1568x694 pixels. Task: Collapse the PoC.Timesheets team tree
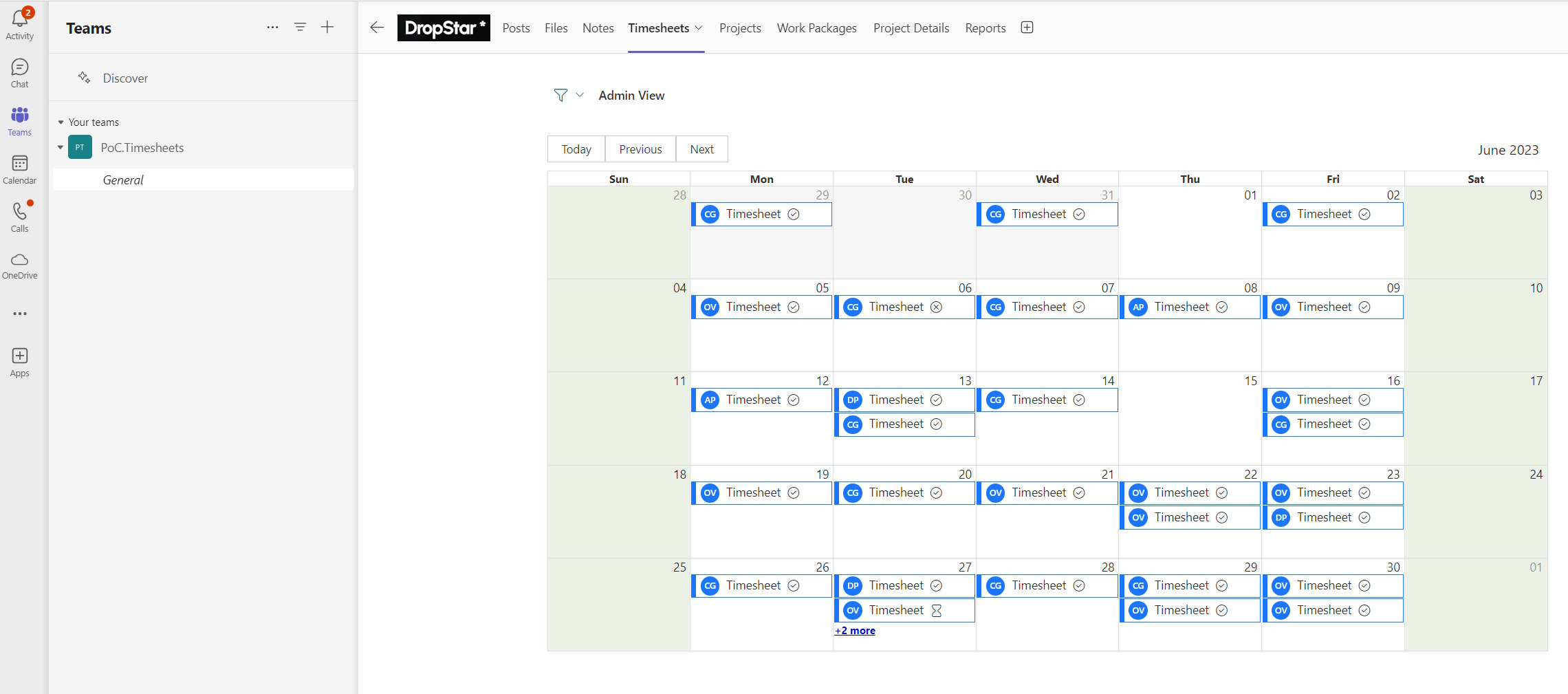pyautogui.click(x=61, y=147)
